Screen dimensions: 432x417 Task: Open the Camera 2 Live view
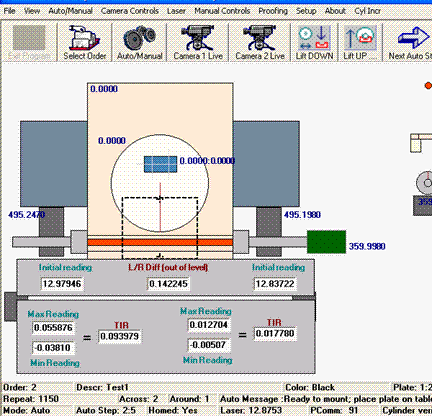tap(260, 42)
